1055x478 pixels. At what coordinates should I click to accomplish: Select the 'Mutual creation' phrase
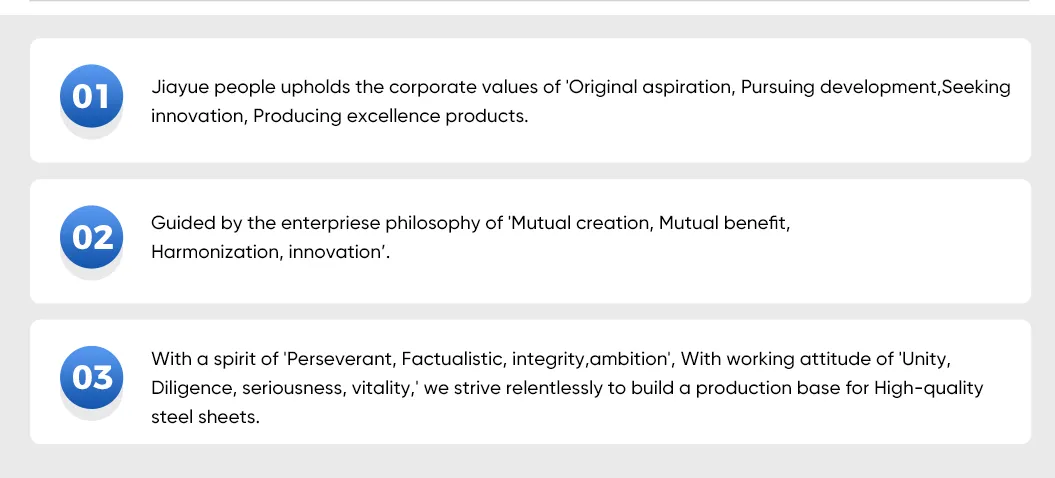581,223
